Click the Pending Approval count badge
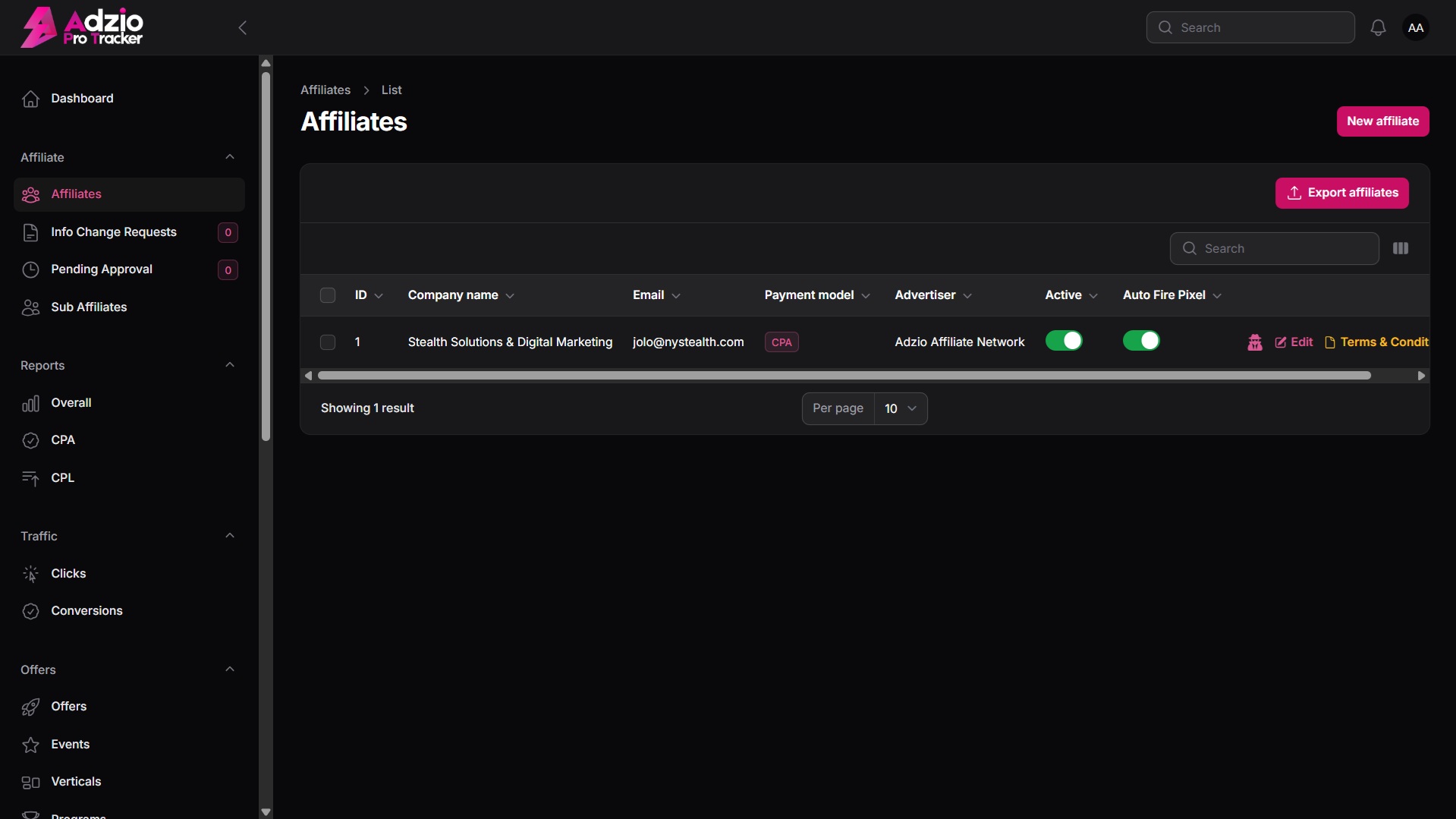Viewport: 1456px width, 819px height. 228,270
